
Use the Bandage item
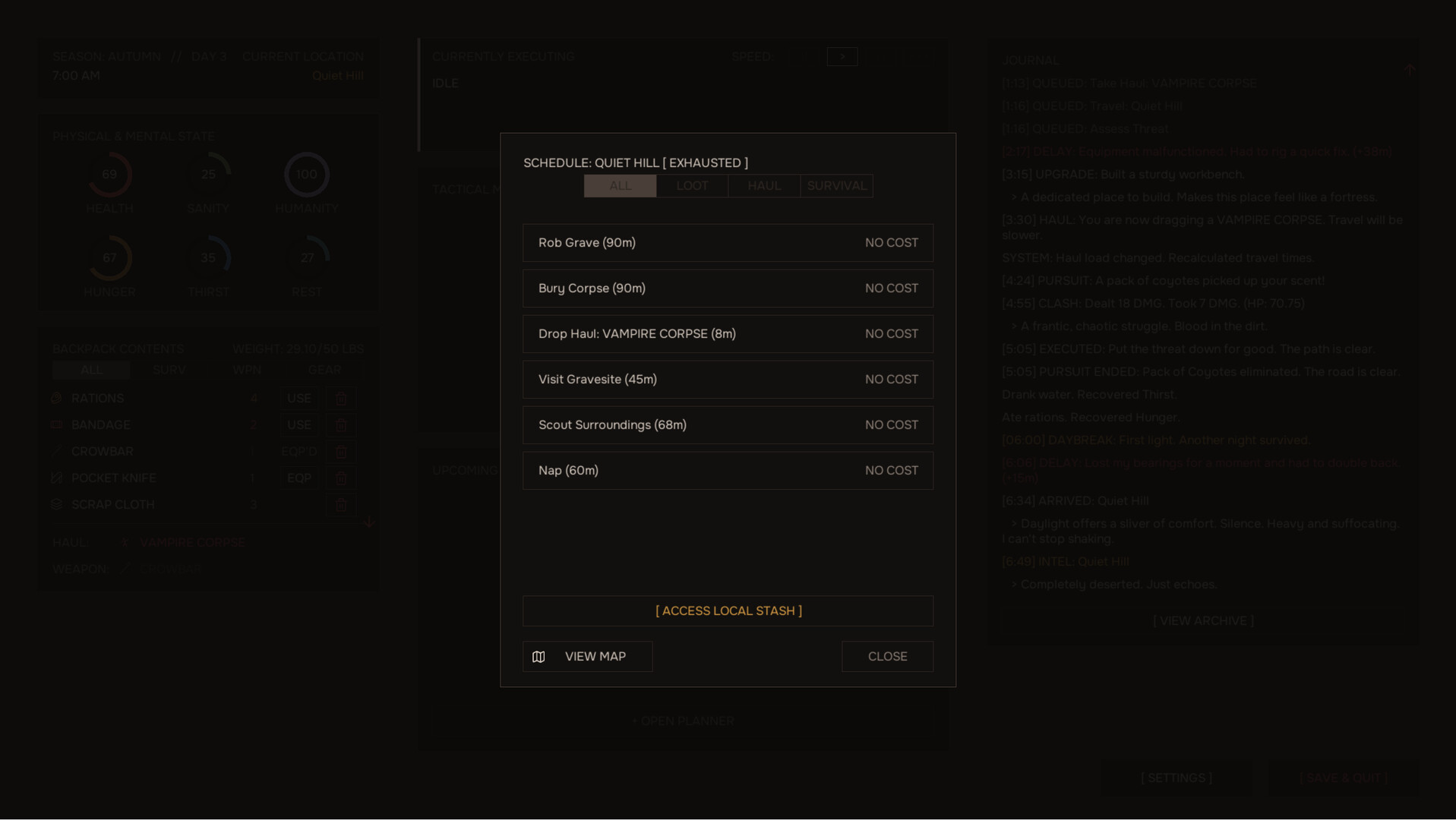point(299,425)
